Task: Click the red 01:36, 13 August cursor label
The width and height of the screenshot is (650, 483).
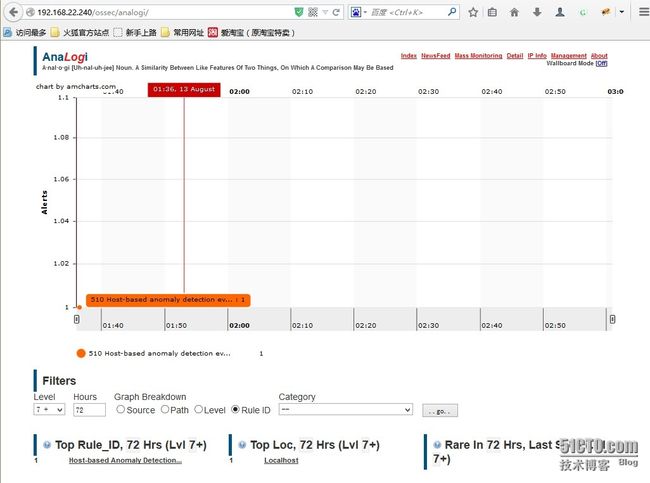Action: point(184,90)
